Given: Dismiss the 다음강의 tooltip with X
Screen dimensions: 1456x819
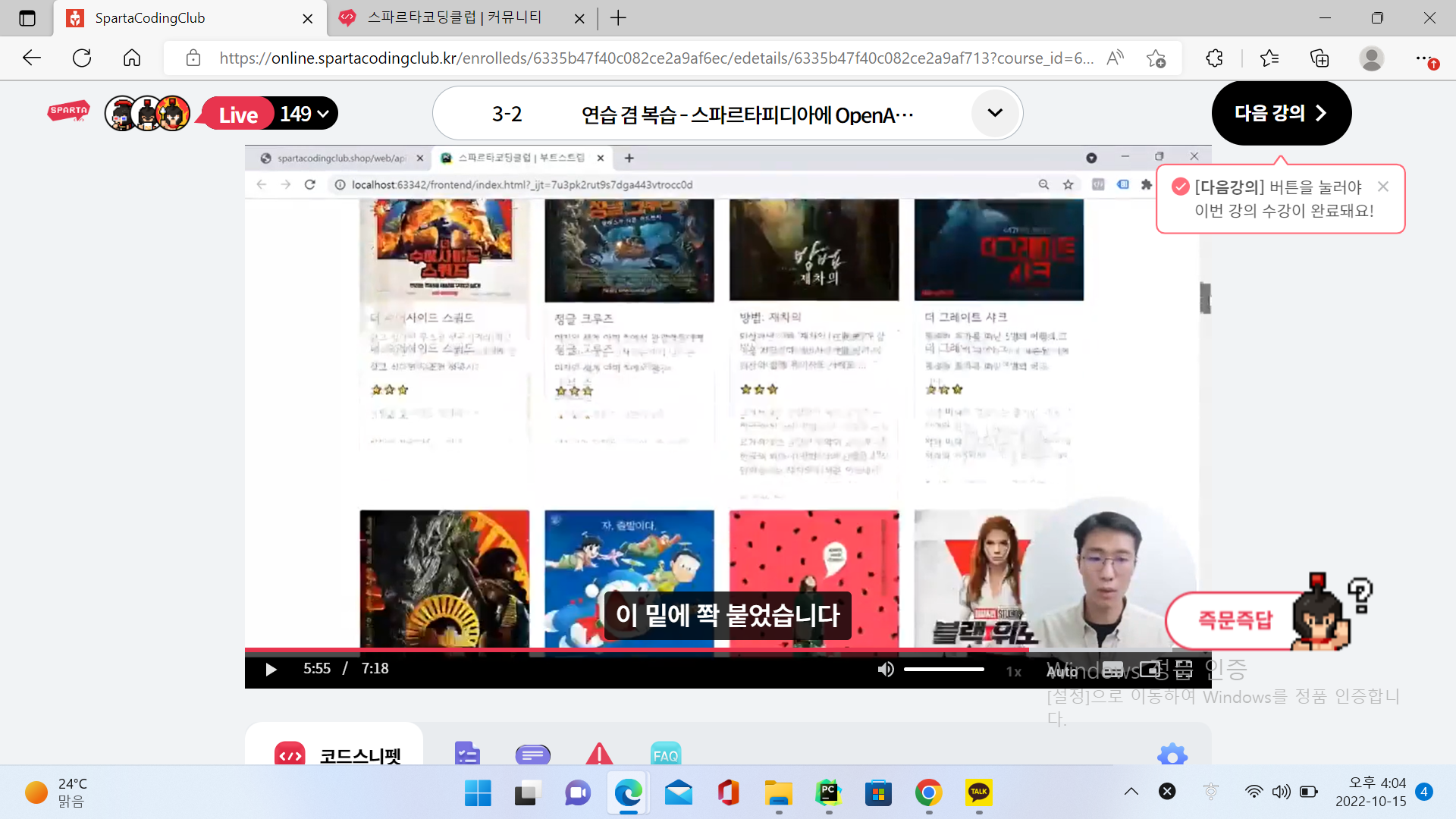Looking at the screenshot, I should tap(1383, 187).
